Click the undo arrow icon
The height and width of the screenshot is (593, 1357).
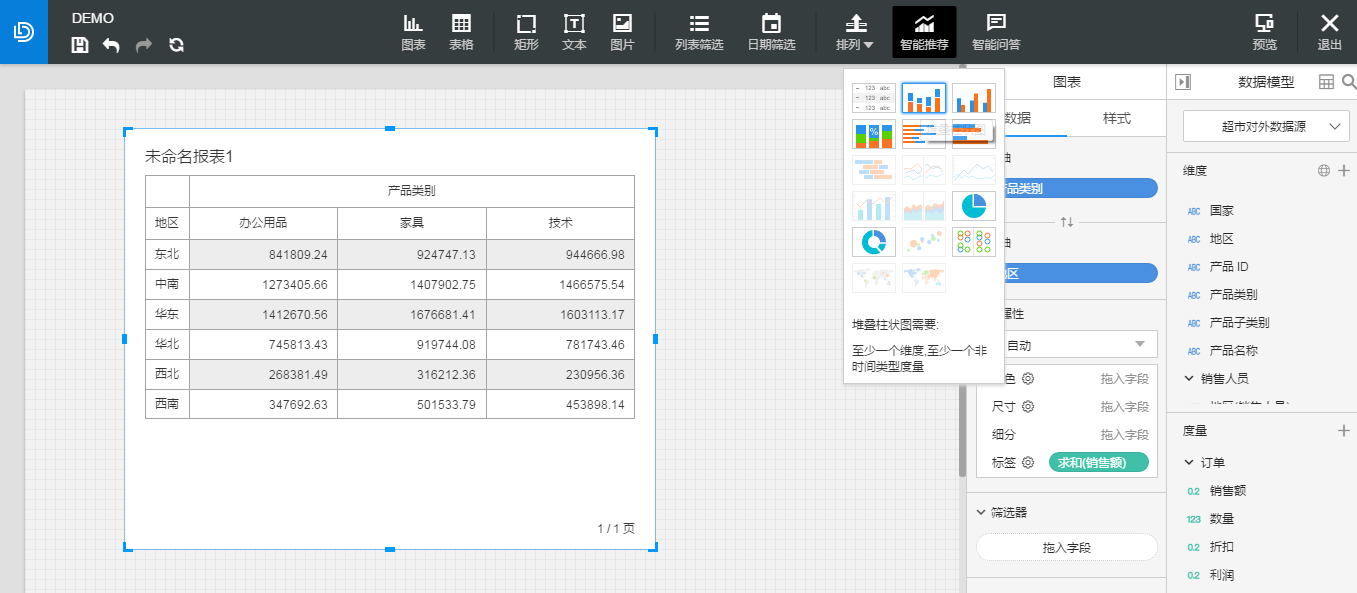click(x=111, y=45)
